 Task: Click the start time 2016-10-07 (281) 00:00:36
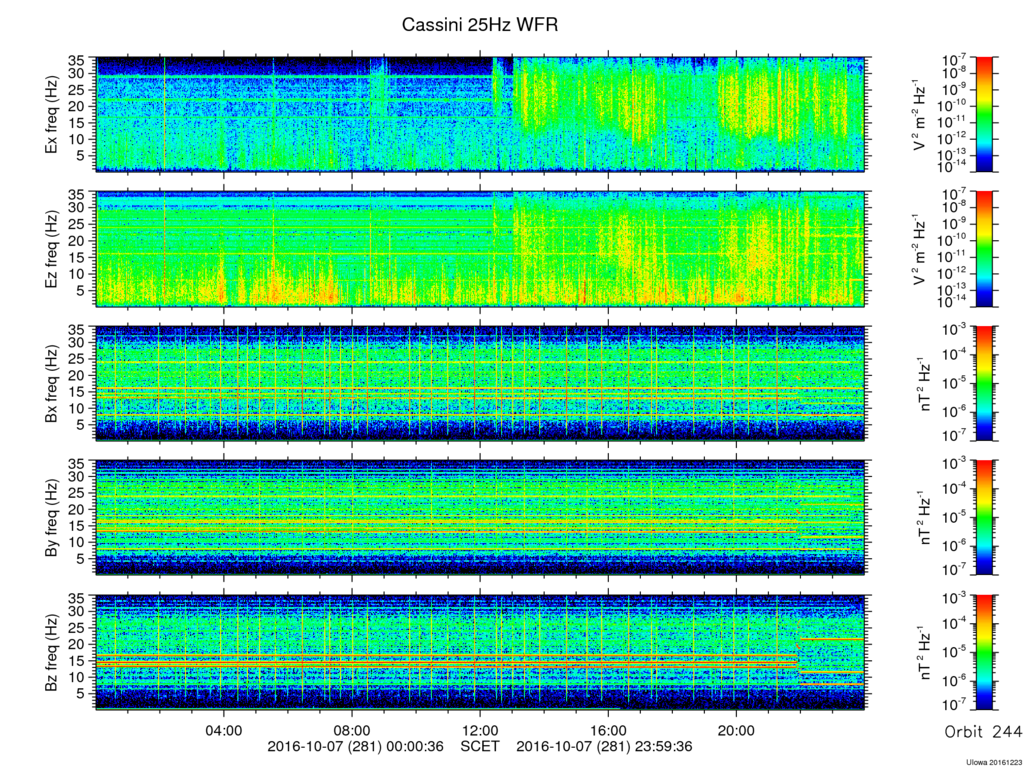tap(355, 746)
